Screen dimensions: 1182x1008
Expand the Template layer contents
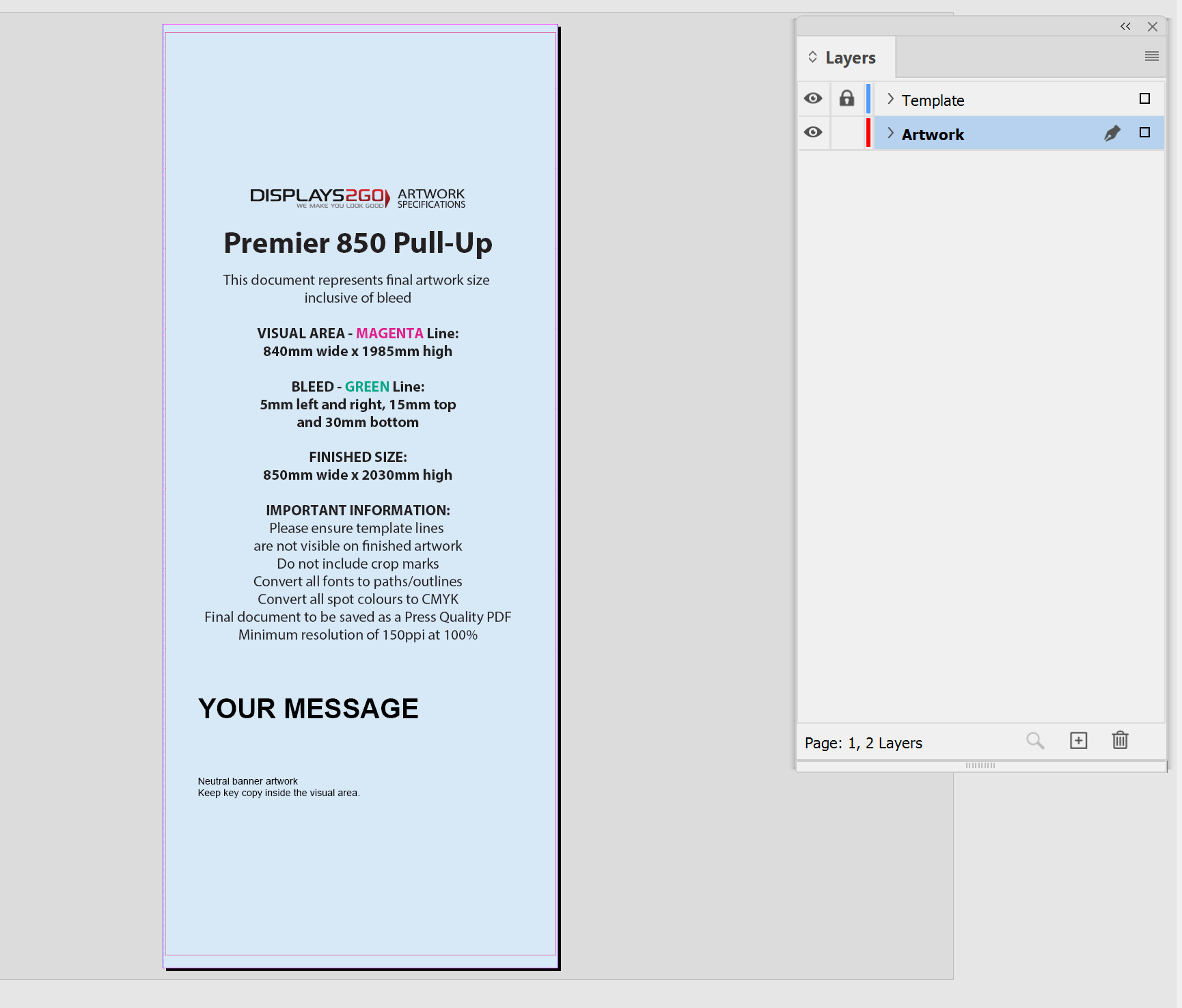[890, 99]
